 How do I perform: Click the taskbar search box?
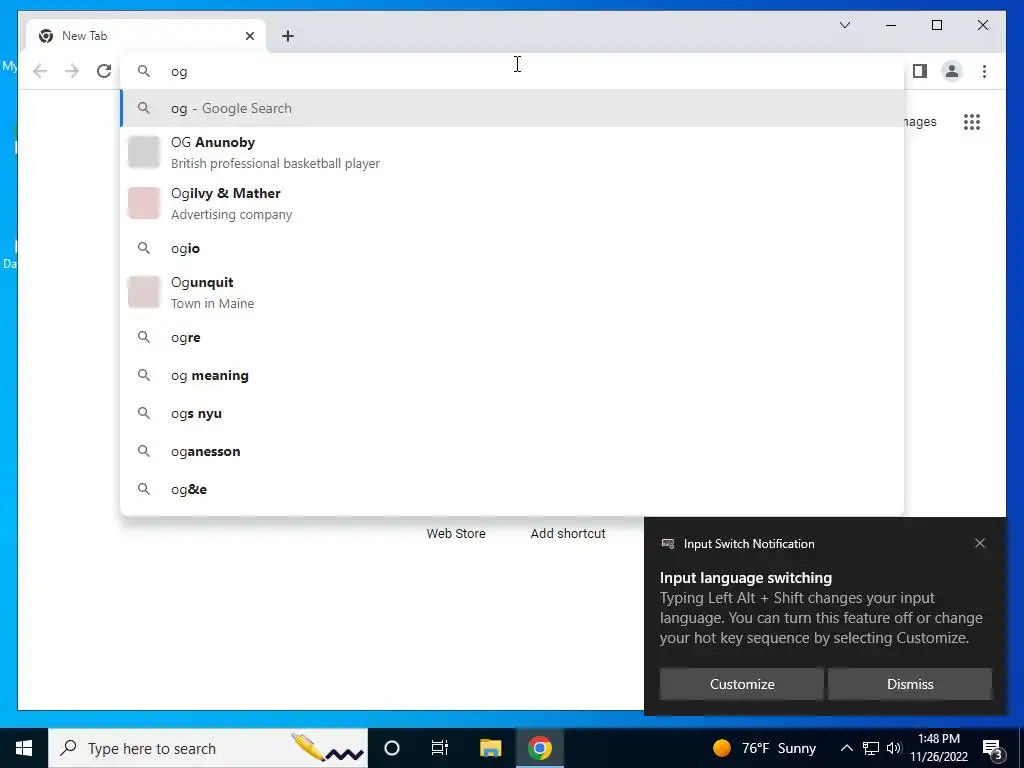208,748
